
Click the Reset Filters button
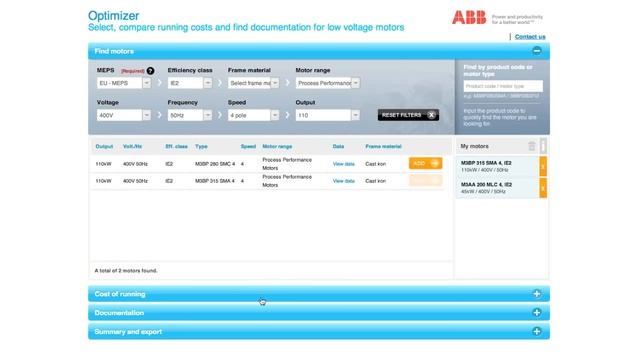(408, 115)
